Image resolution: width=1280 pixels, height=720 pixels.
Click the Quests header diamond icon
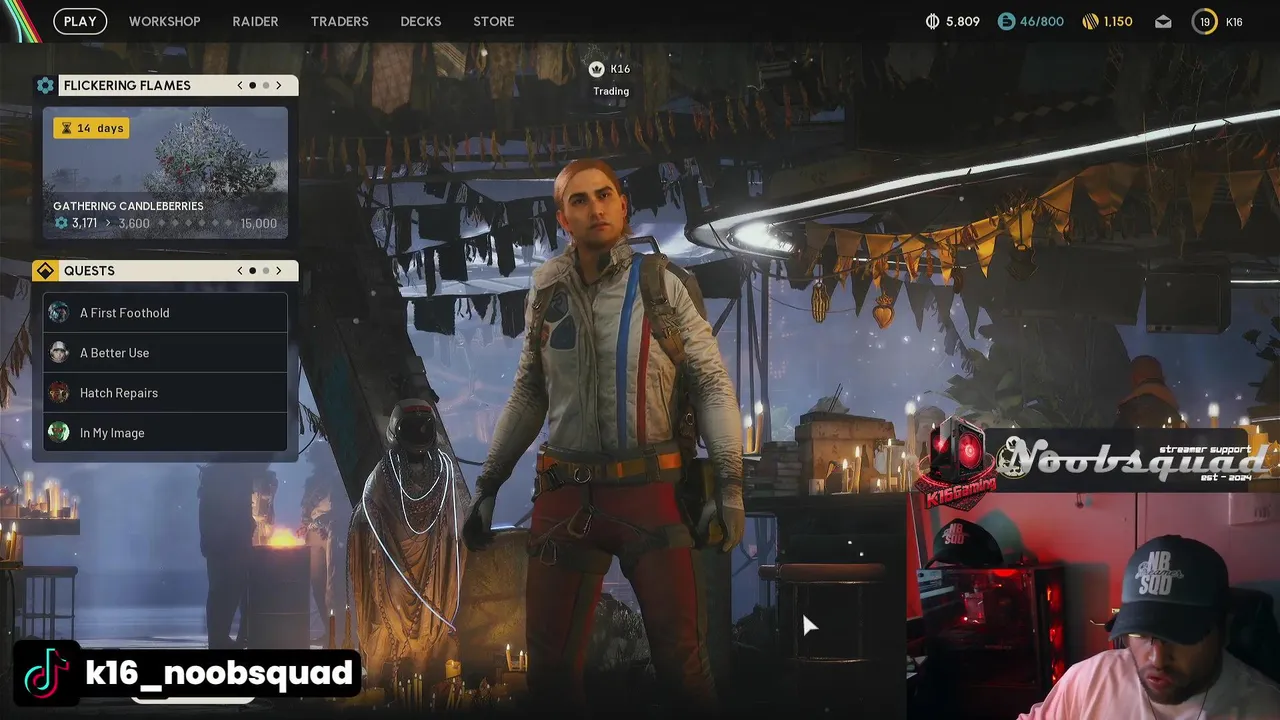click(x=45, y=270)
